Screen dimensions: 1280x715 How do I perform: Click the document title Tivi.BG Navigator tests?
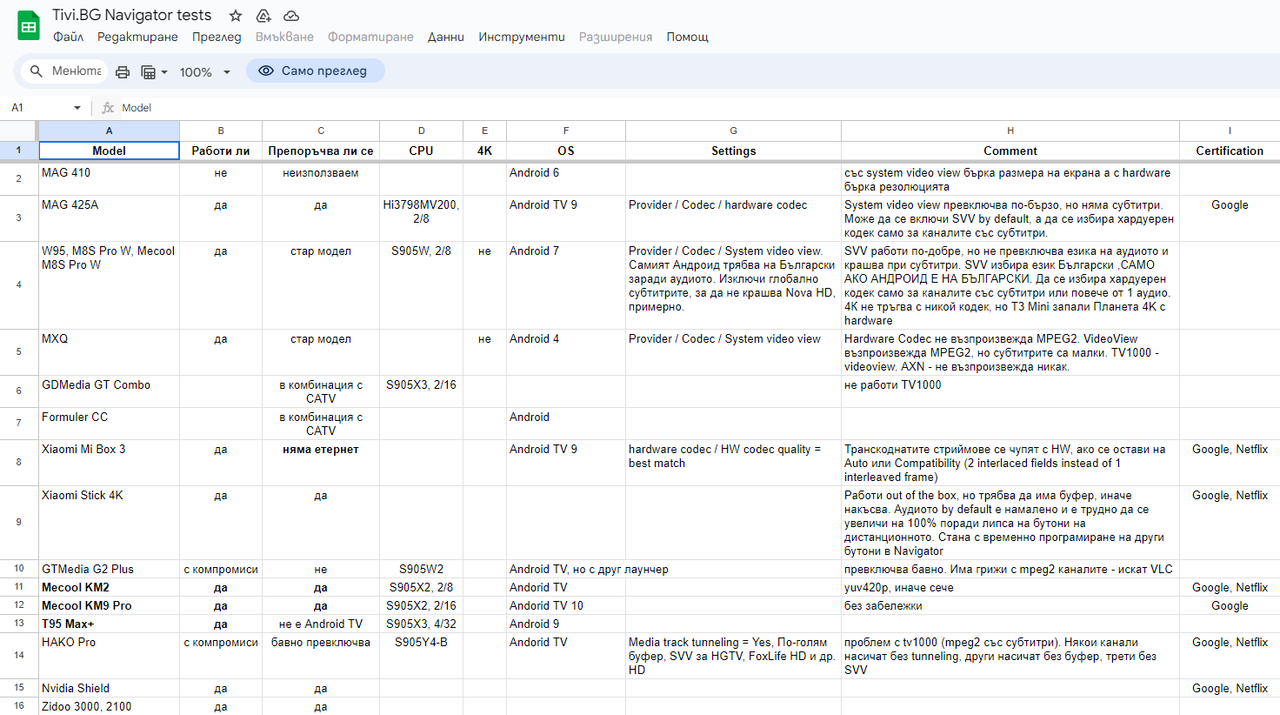pos(132,15)
